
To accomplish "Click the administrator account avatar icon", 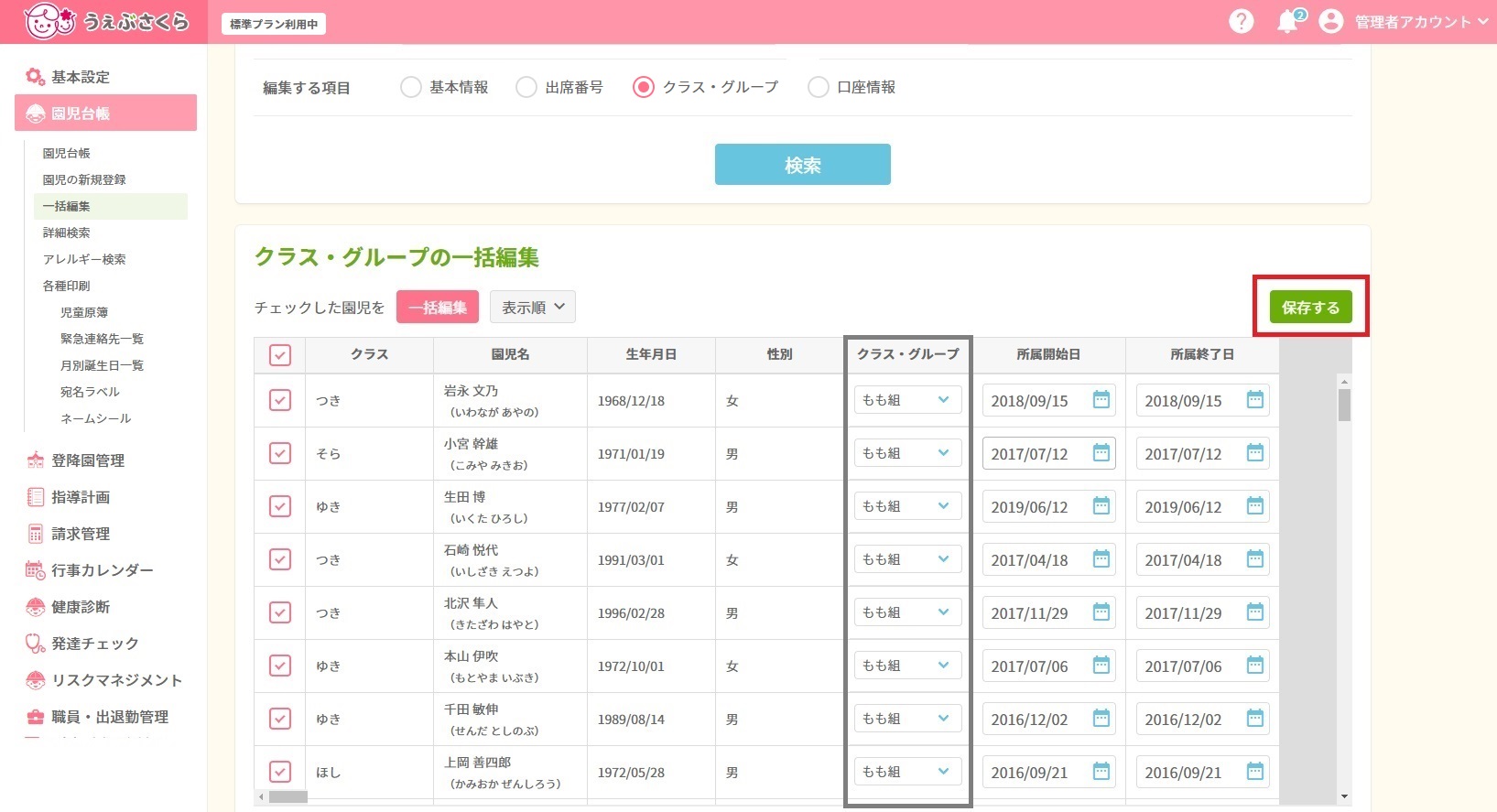I will (x=1331, y=21).
